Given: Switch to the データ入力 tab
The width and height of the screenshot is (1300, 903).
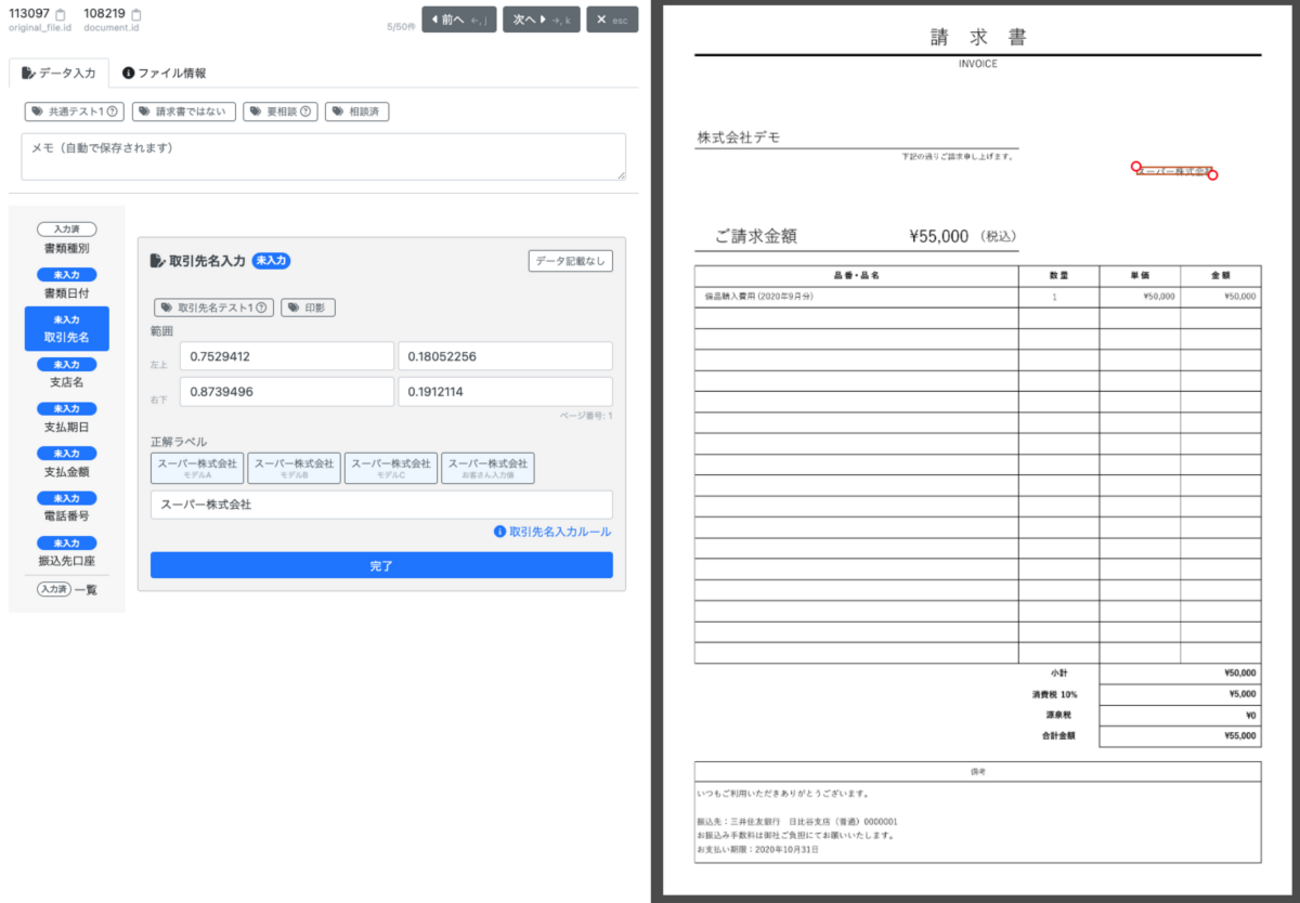Looking at the screenshot, I should click(59, 73).
